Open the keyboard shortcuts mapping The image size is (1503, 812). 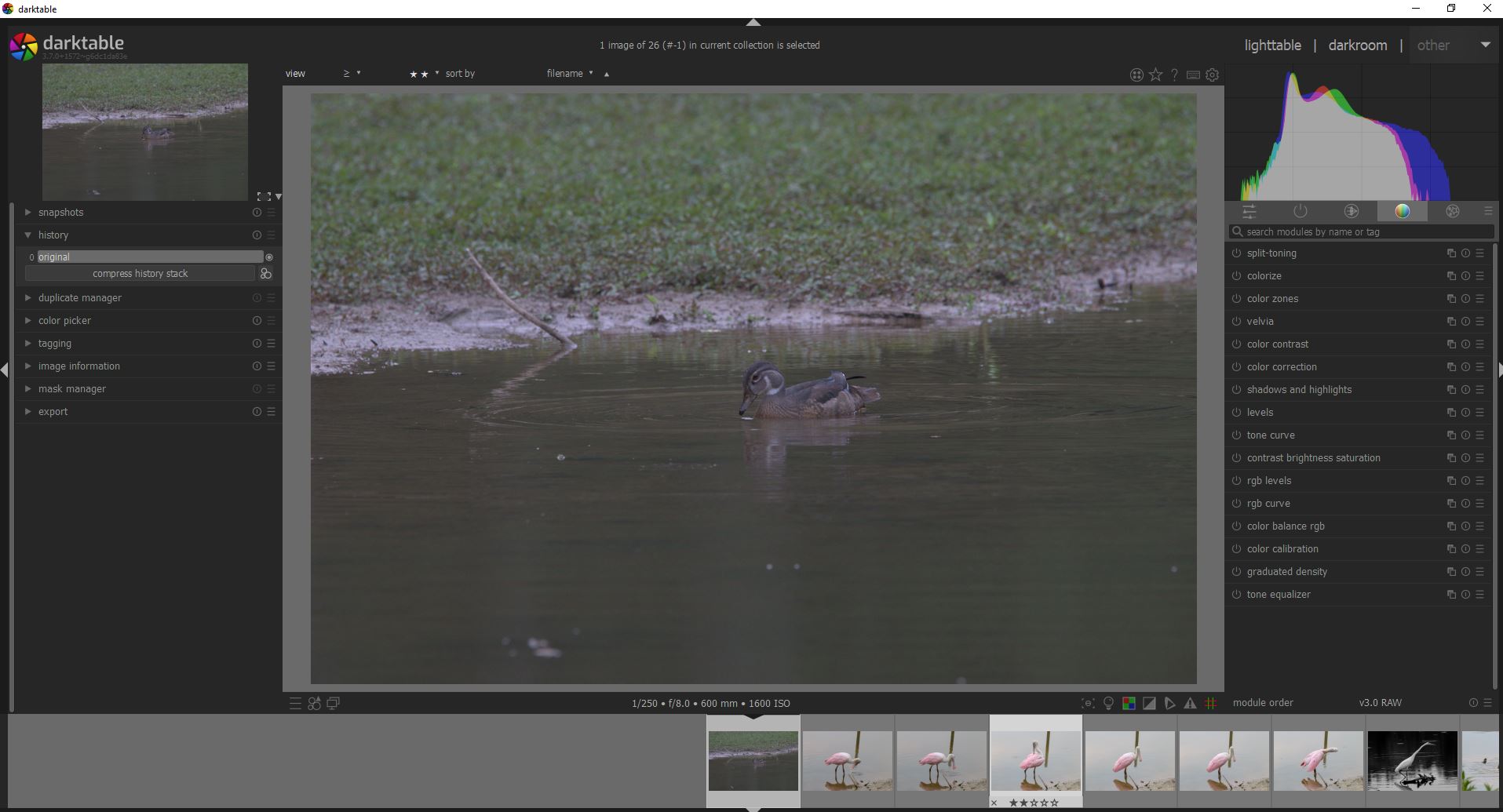click(1193, 75)
